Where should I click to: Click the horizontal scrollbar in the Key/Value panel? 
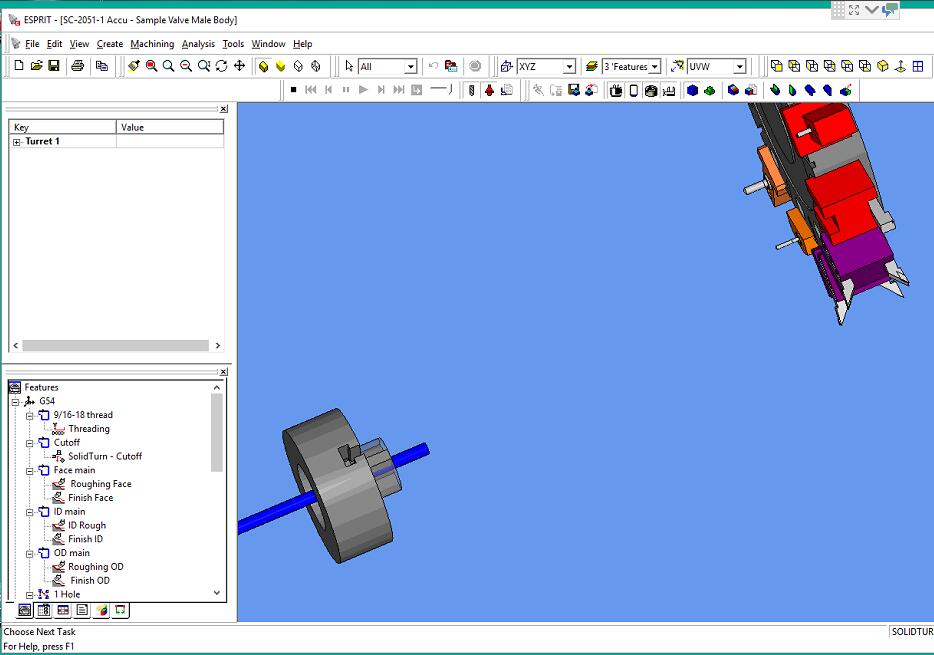(x=116, y=345)
